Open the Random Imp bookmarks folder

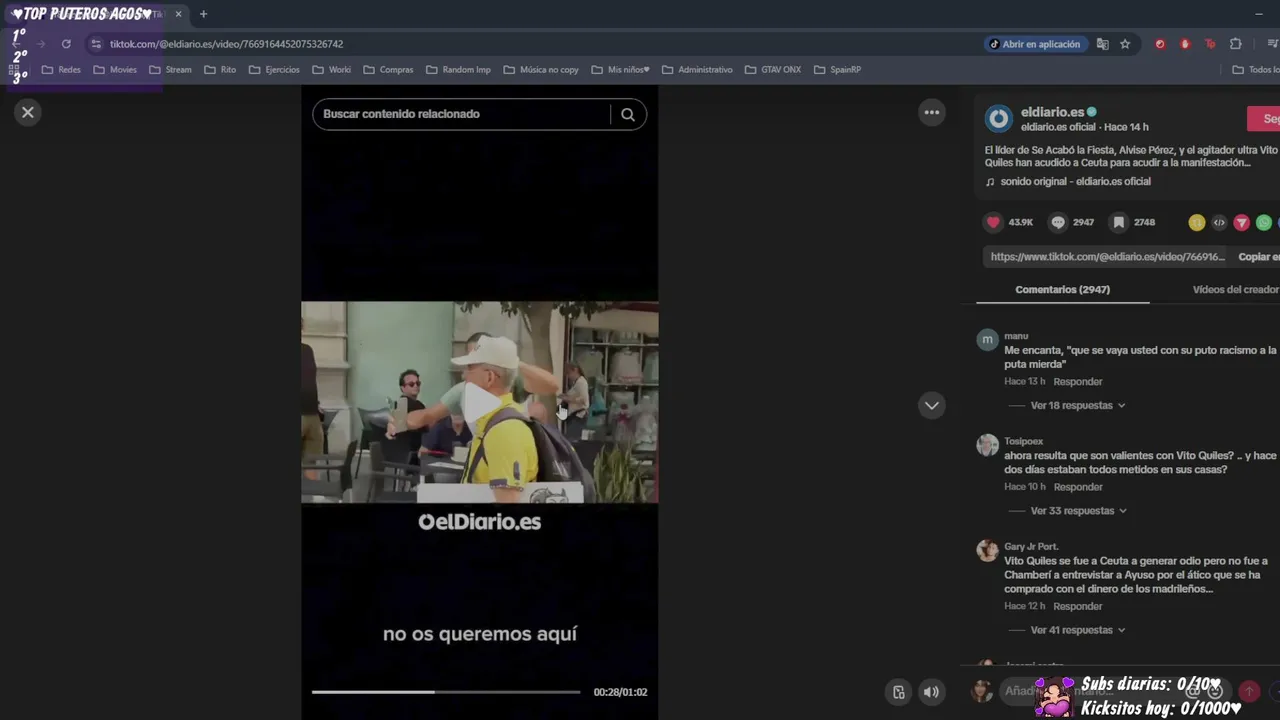(458, 70)
